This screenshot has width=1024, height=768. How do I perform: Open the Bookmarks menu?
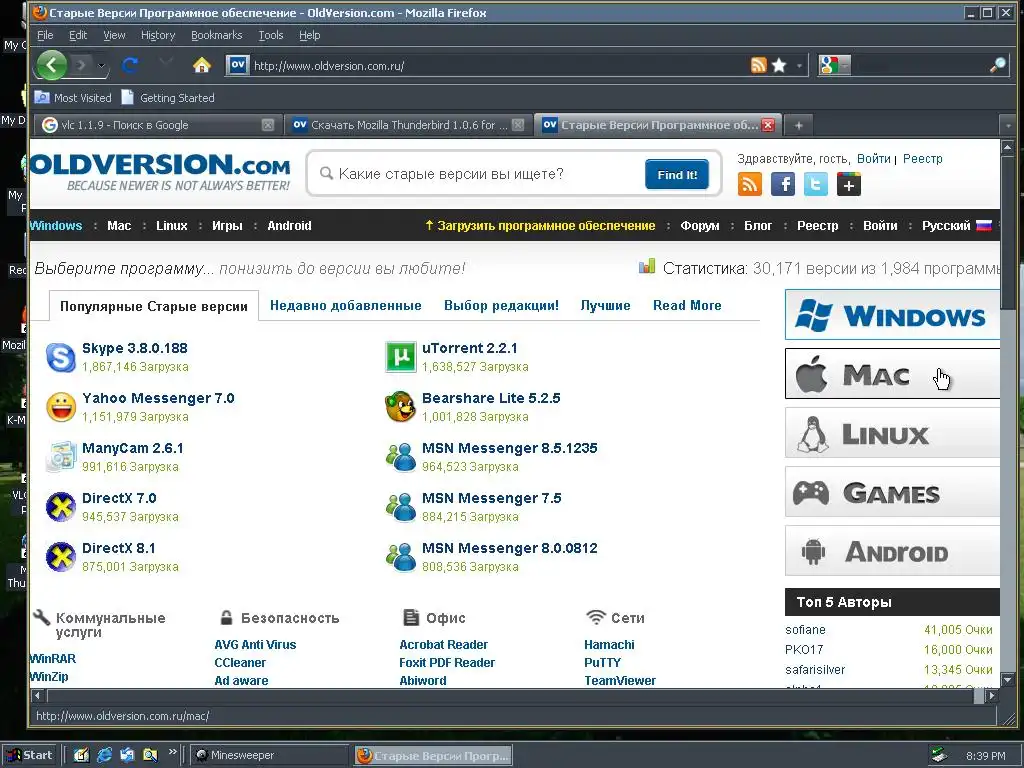pyautogui.click(x=216, y=35)
